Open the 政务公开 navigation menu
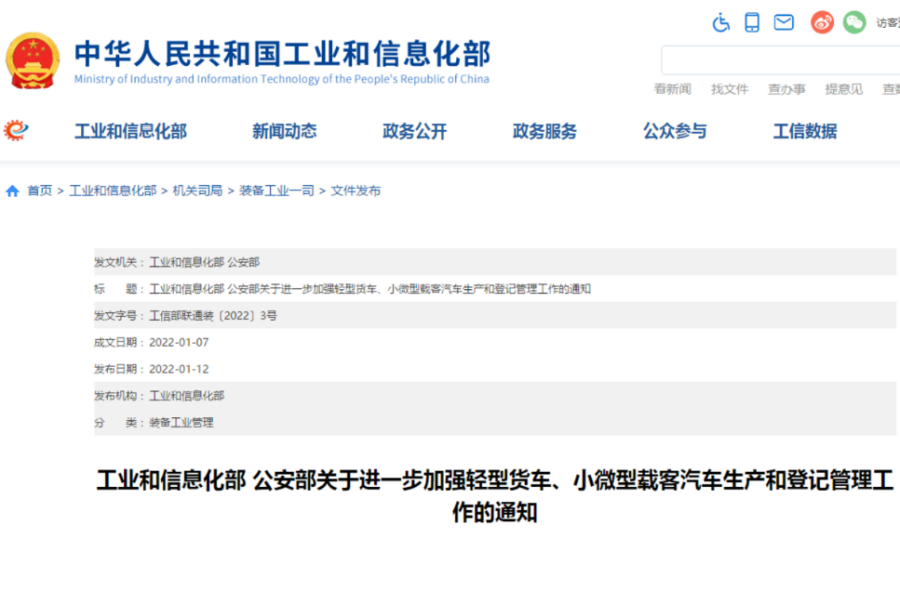 [414, 131]
